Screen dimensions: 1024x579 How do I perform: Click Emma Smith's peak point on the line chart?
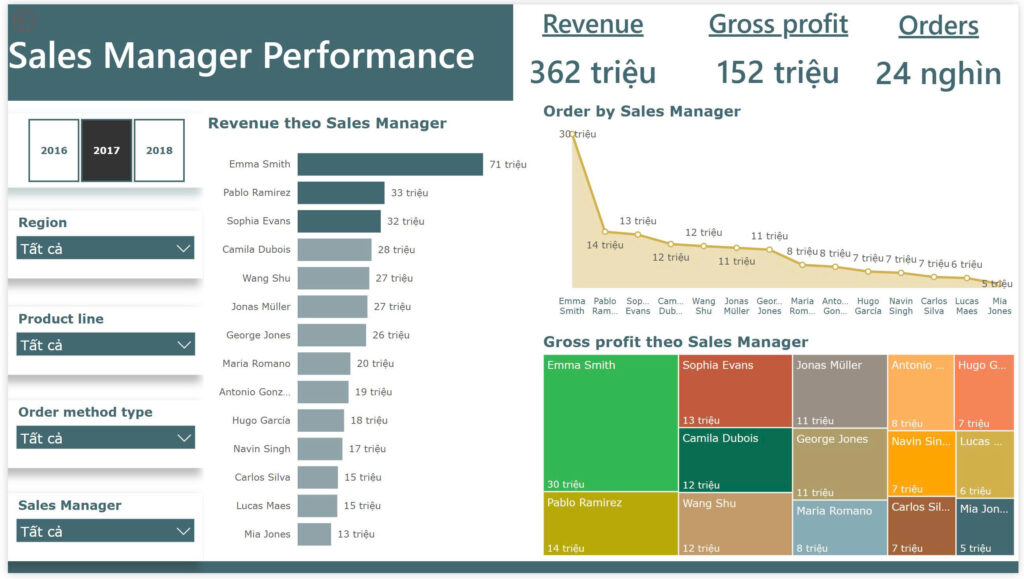tap(573, 137)
